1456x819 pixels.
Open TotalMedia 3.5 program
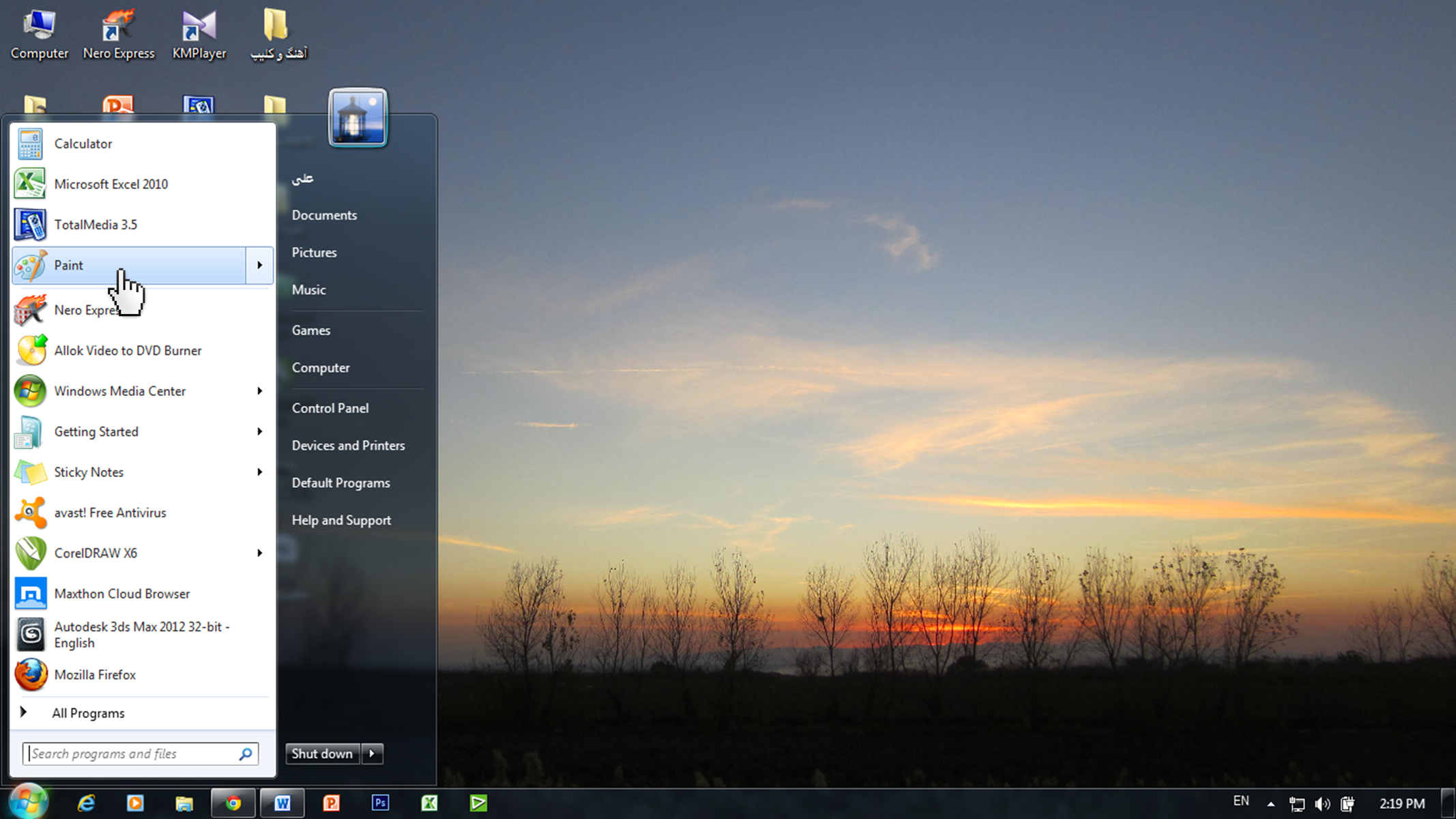[96, 225]
